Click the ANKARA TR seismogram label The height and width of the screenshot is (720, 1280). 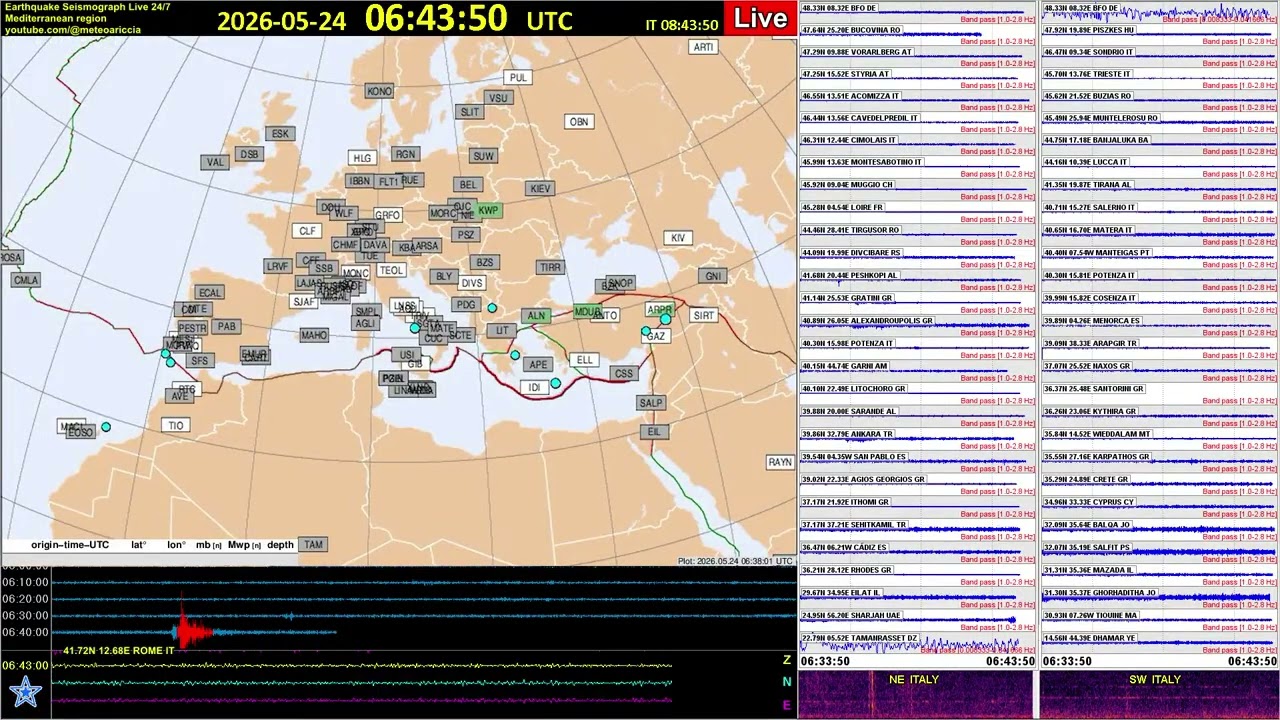[847, 434]
